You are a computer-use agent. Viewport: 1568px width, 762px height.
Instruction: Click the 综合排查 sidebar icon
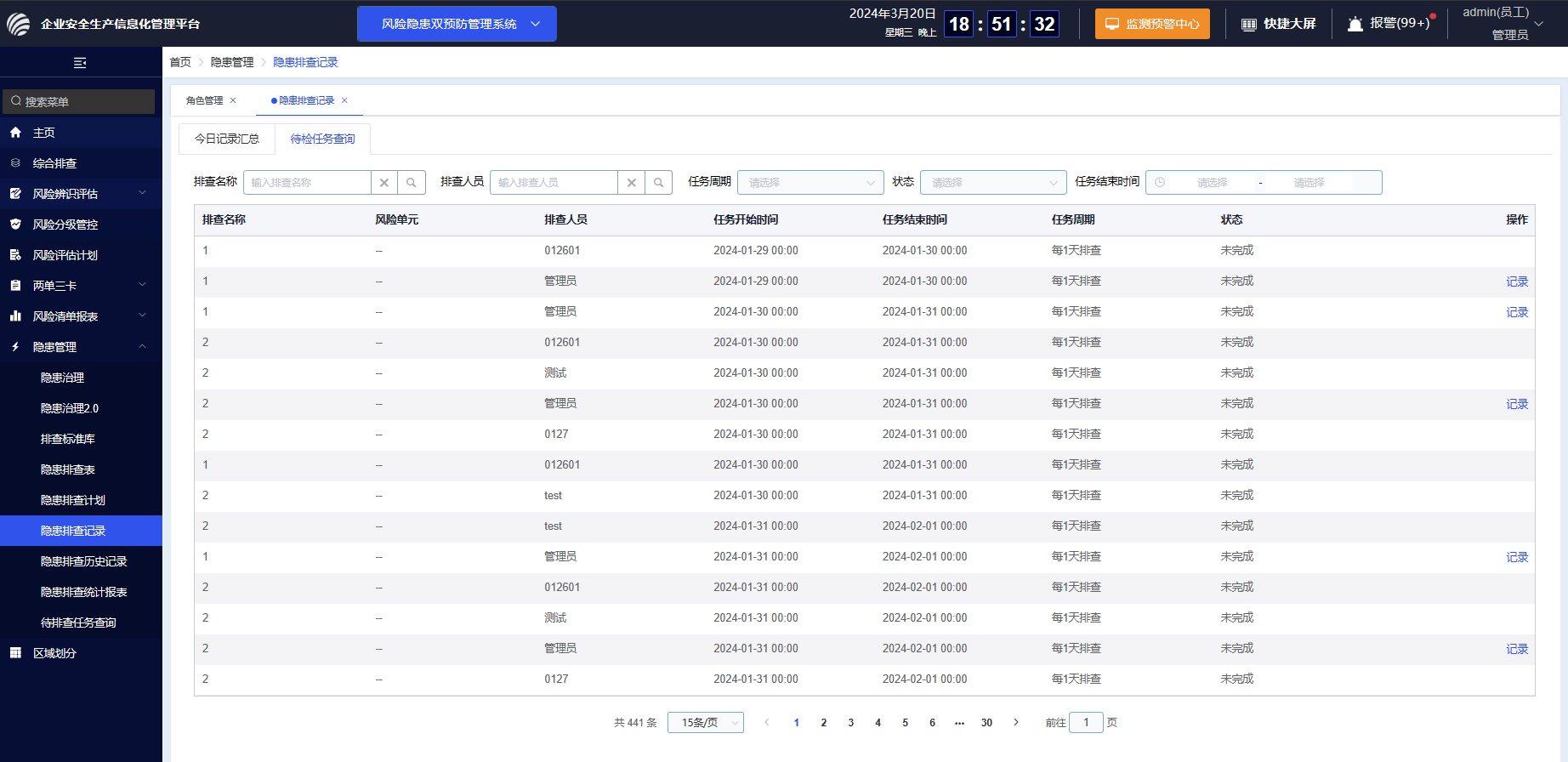[15, 163]
